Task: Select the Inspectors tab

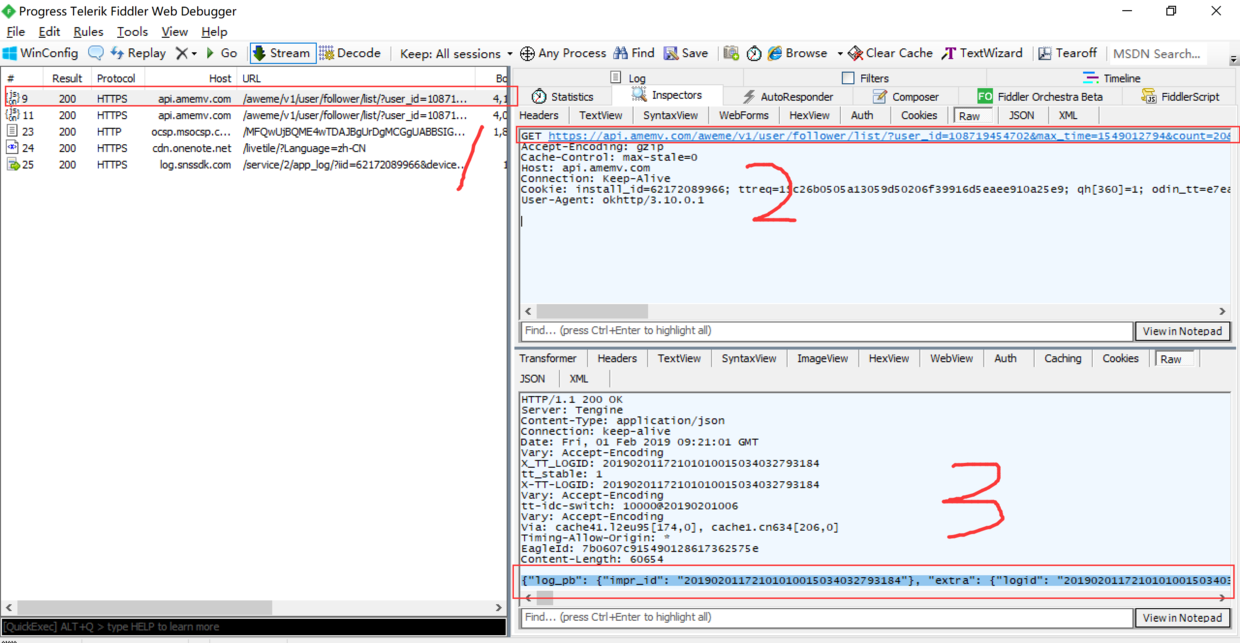Action: tap(667, 95)
